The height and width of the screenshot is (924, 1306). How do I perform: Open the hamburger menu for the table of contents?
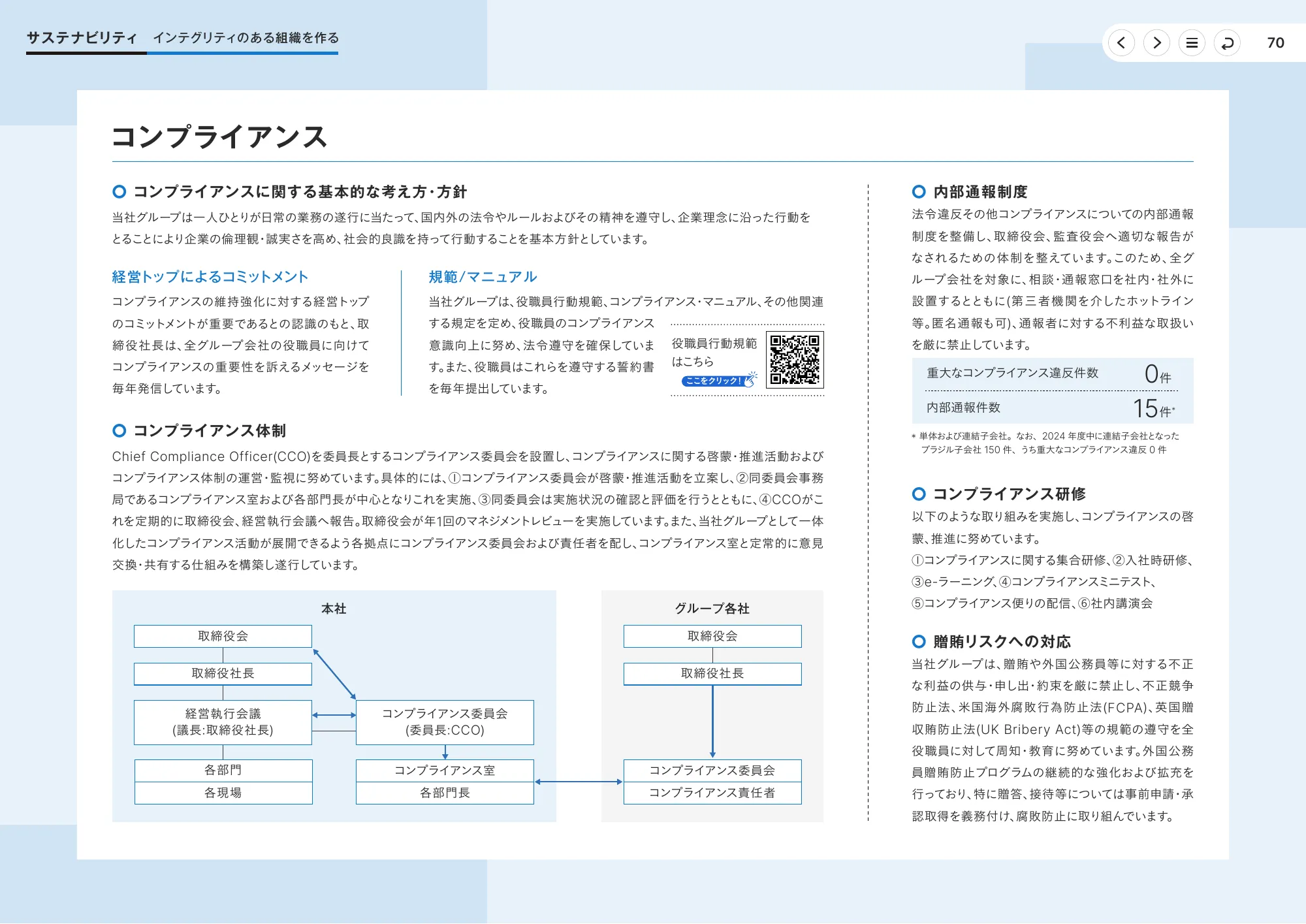coord(1192,42)
